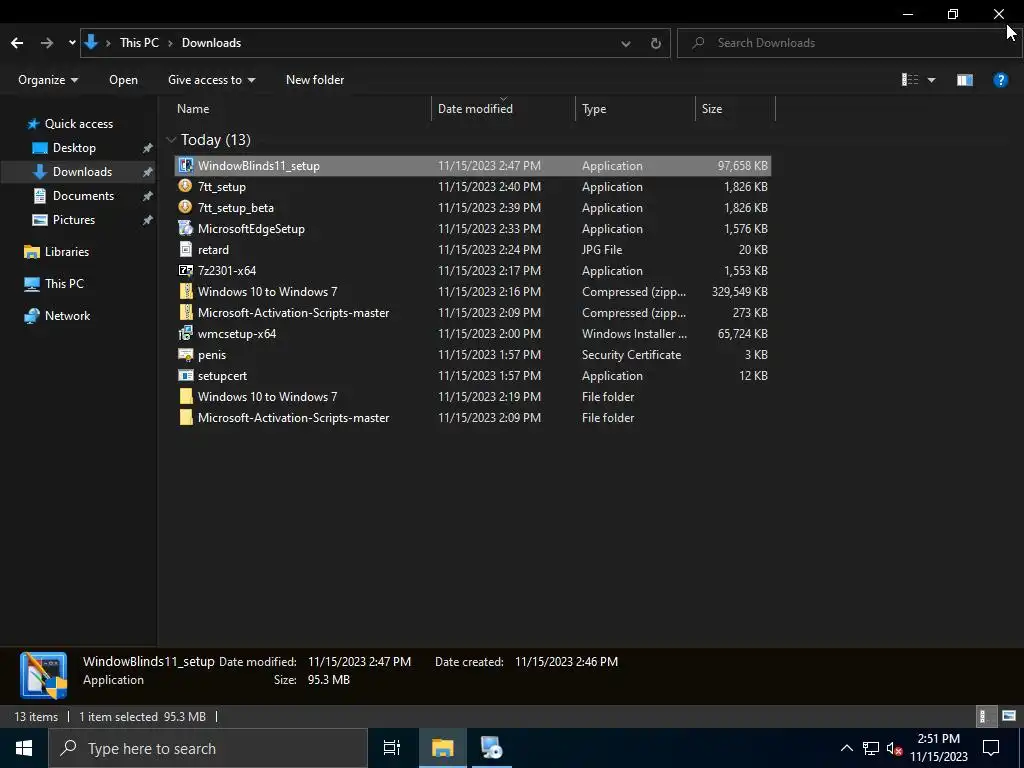Click the Open toolbar button

pyautogui.click(x=123, y=80)
